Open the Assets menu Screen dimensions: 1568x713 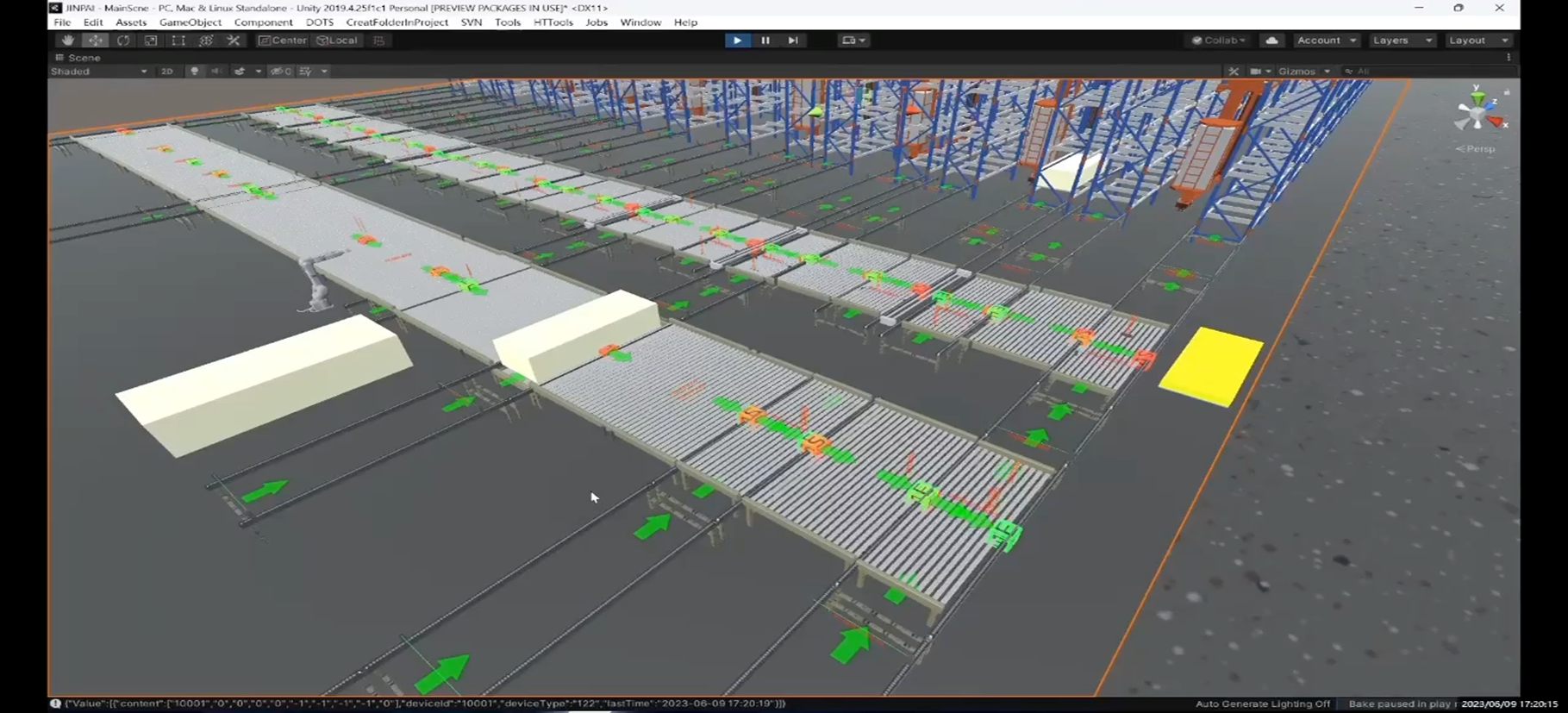(x=131, y=22)
